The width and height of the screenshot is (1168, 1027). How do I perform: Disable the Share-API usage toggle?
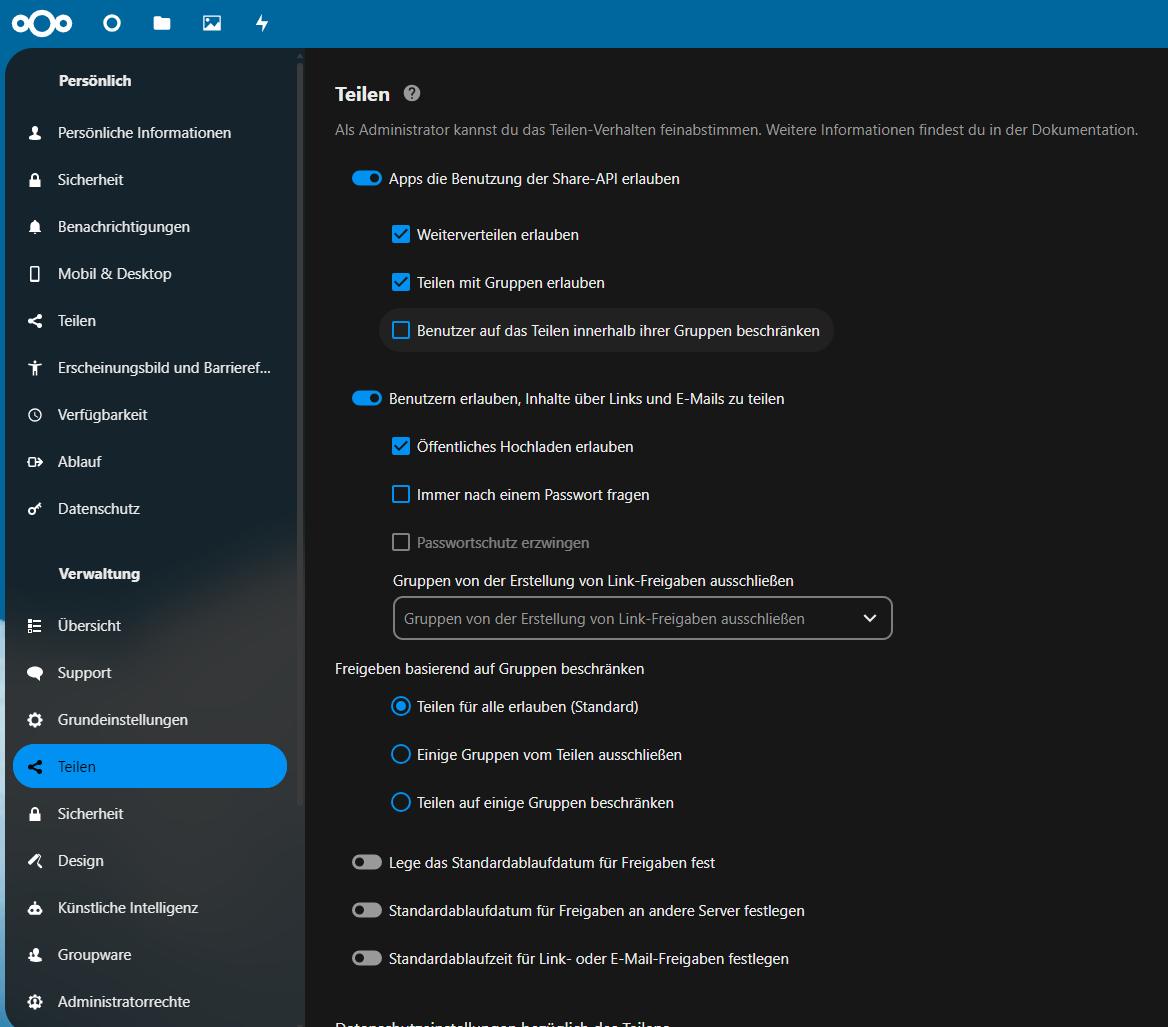[367, 179]
